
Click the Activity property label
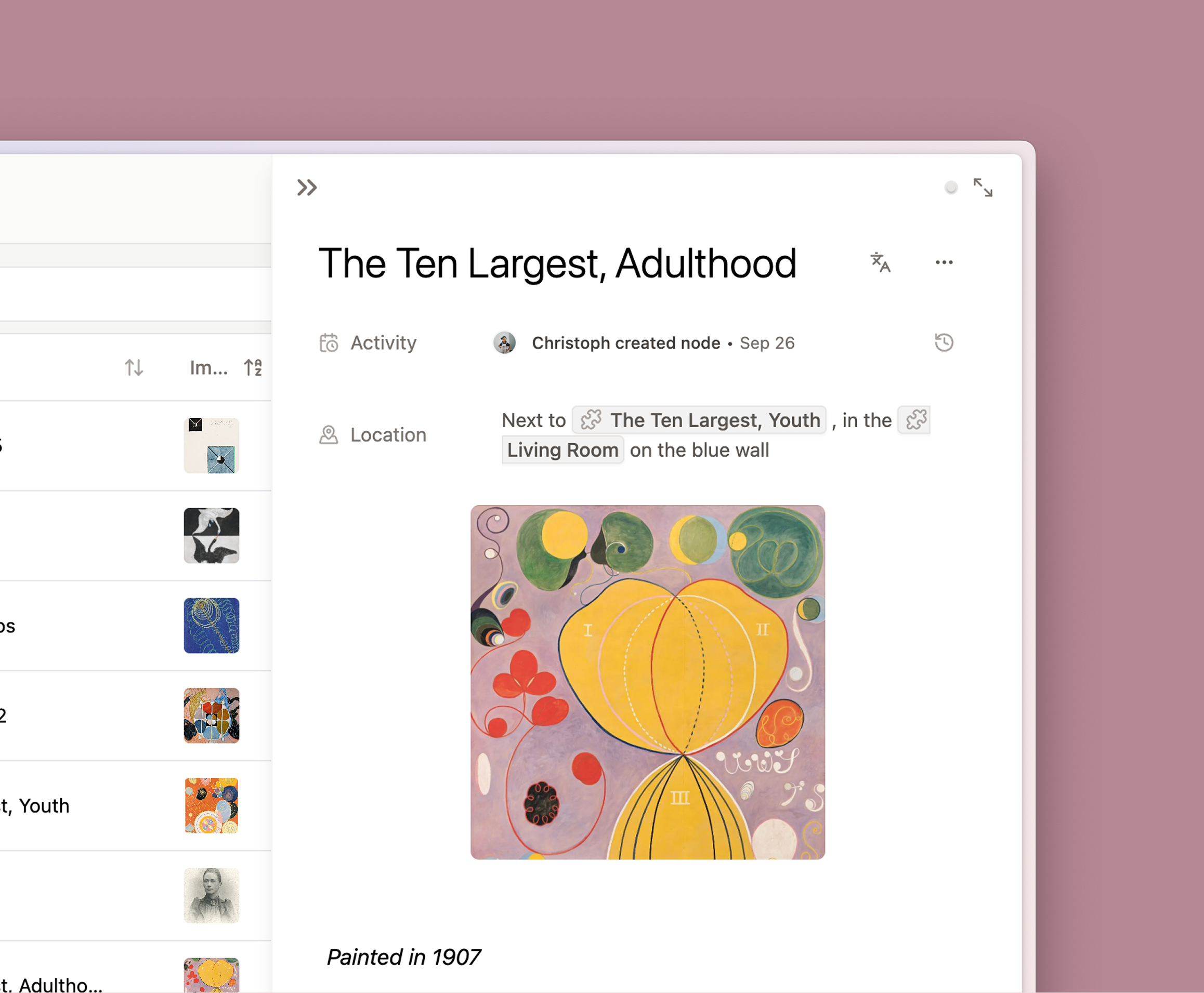pos(384,342)
